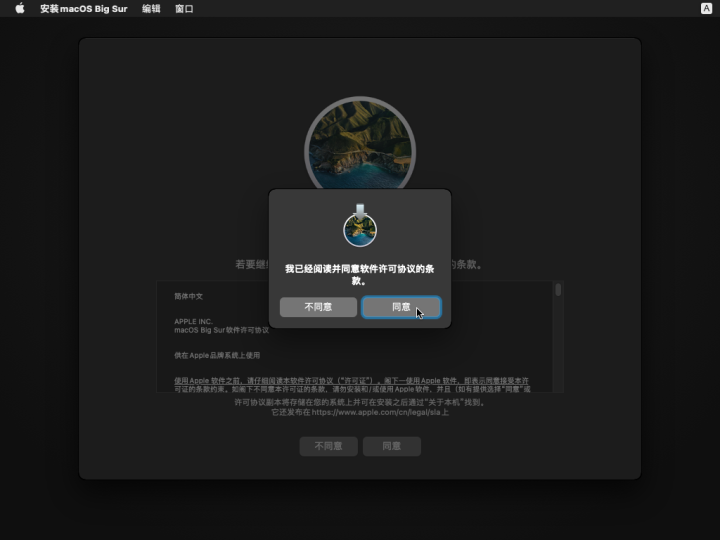The image size is (720, 540).
Task: Click the input source indicator A
Action: (x=706, y=8)
